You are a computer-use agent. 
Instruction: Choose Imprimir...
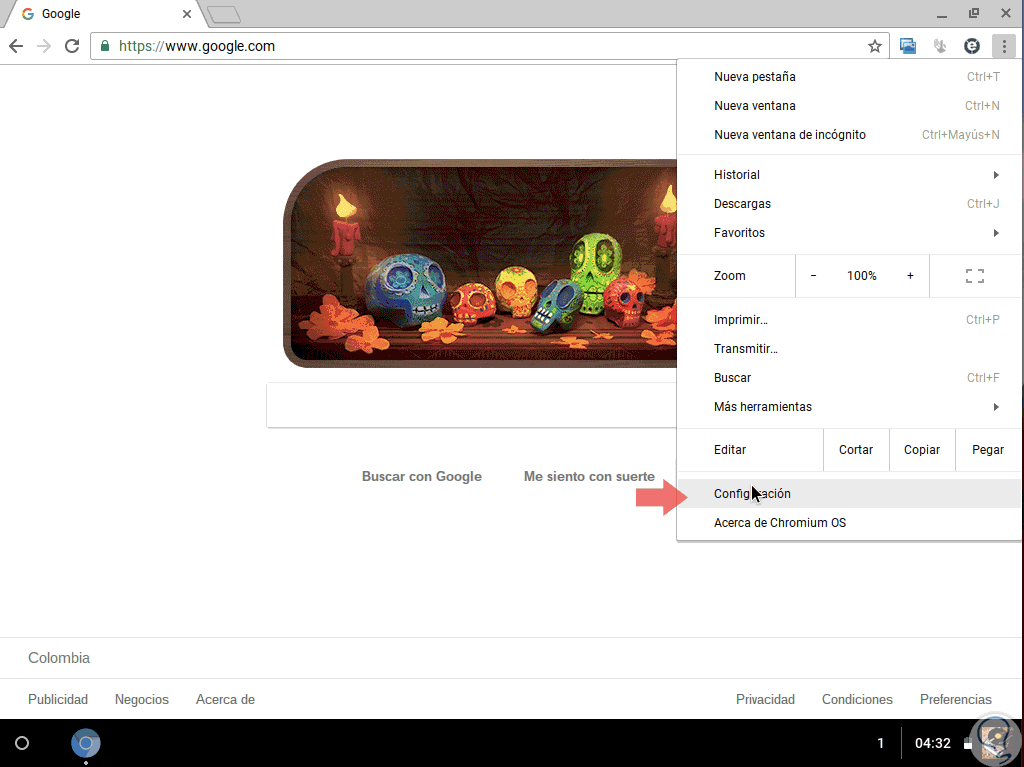pyautogui.click(x=849, y=319)
